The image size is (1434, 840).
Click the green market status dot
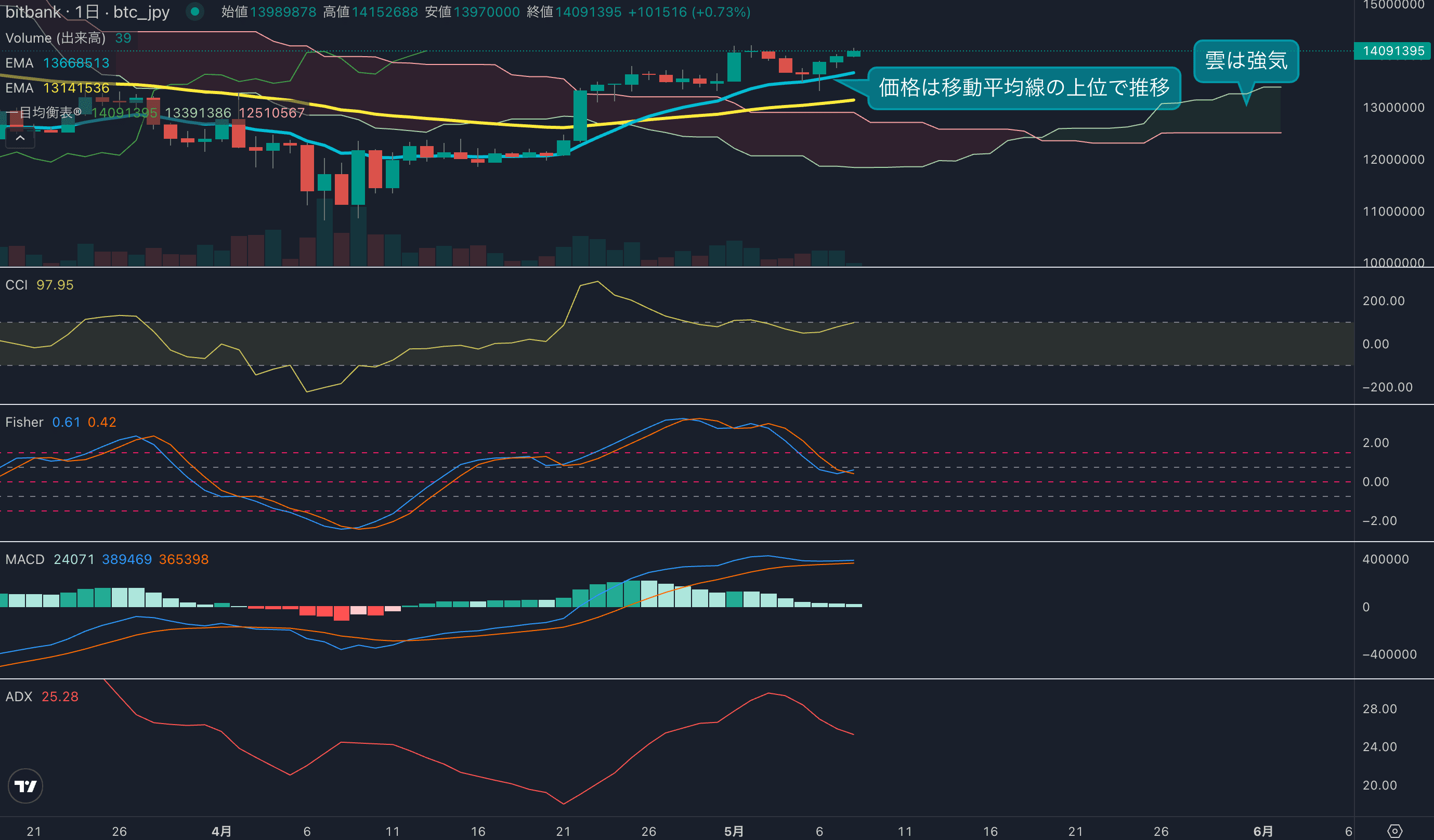pyautogui.click(x=194, y=11)
